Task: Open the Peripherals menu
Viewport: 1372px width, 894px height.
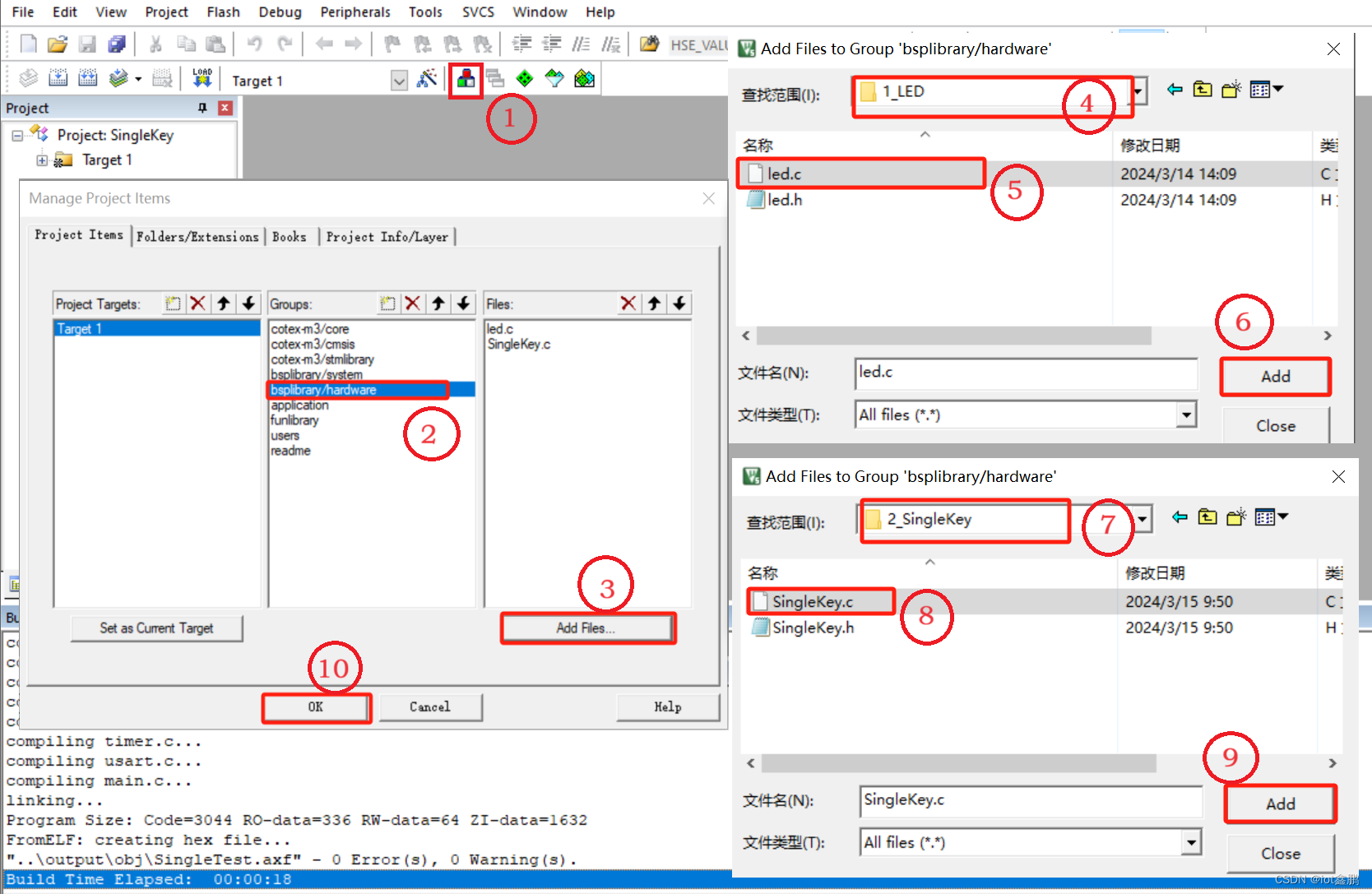Action: pos(355,12)
